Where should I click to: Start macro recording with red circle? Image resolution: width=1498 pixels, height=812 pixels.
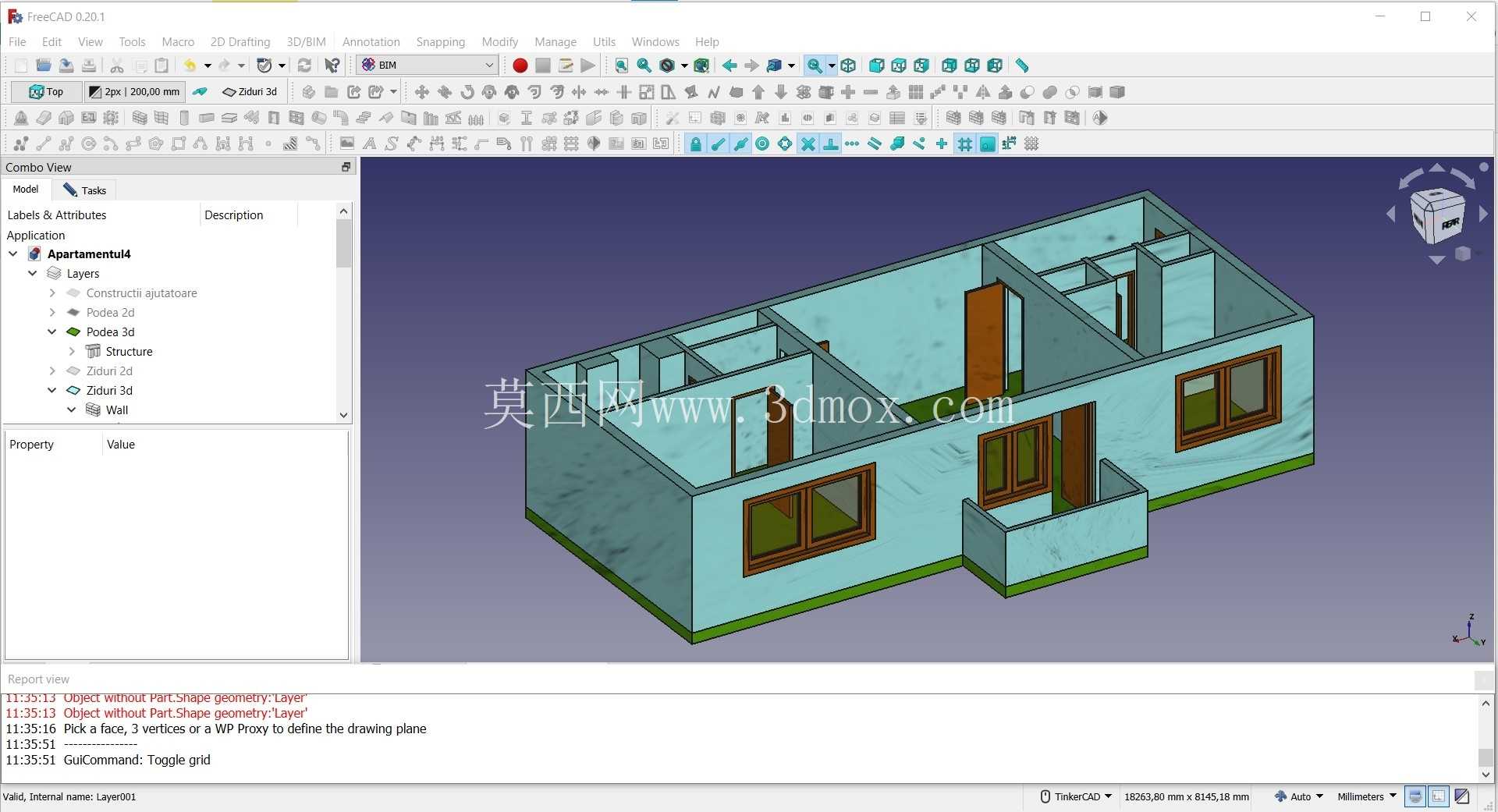point(520,66)
